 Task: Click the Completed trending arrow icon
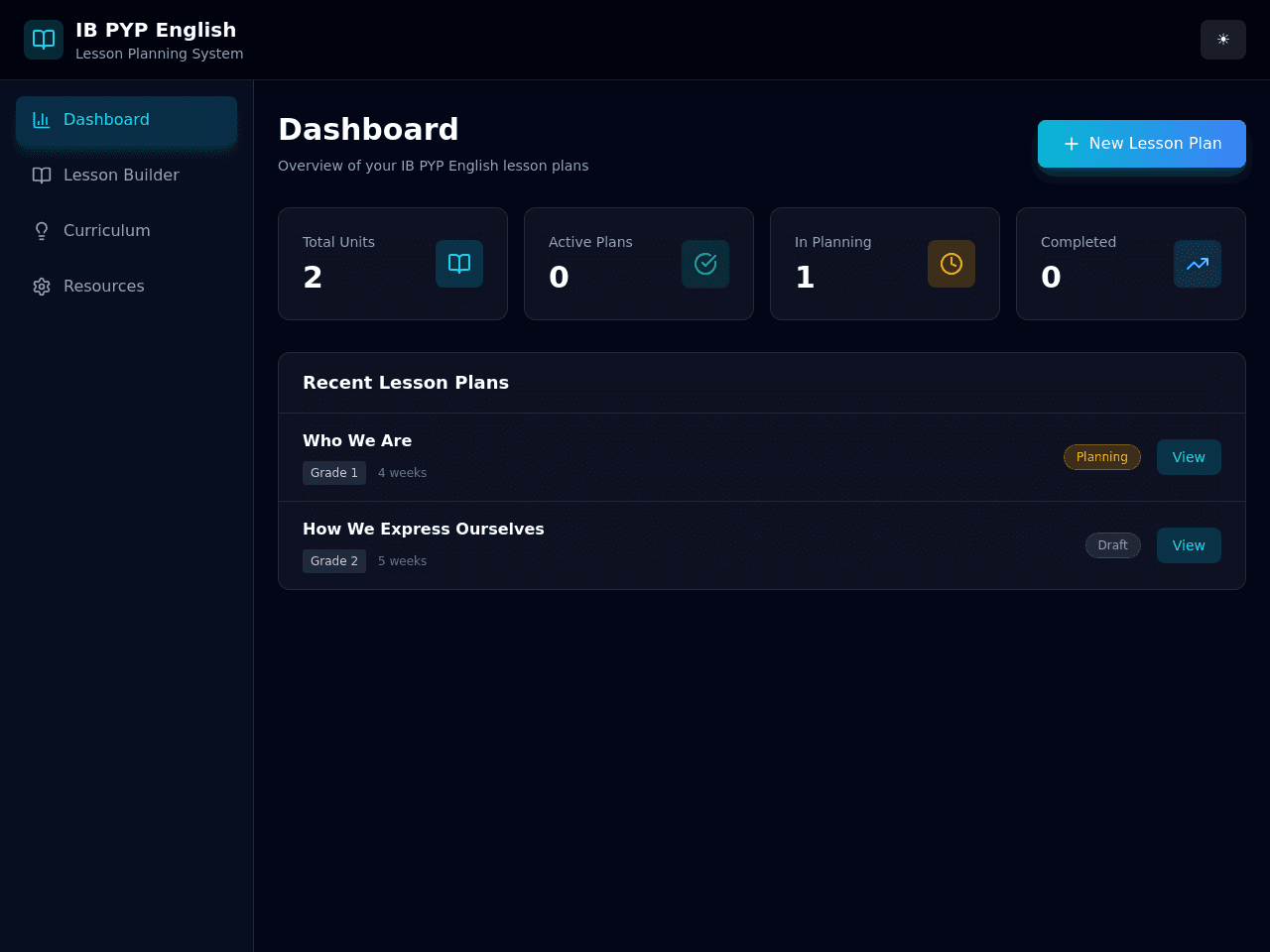pos(1198,264)
